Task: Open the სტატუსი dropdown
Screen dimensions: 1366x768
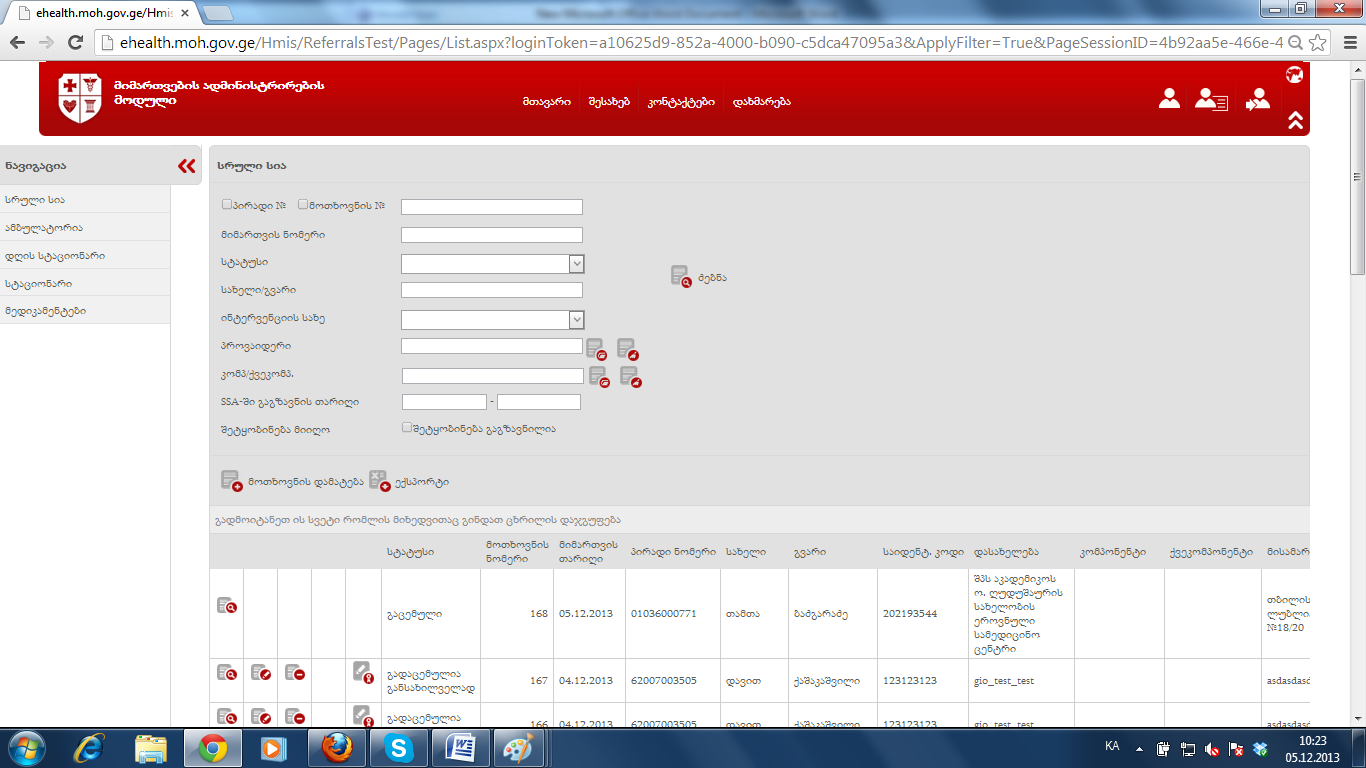Action: click(576, 264)
